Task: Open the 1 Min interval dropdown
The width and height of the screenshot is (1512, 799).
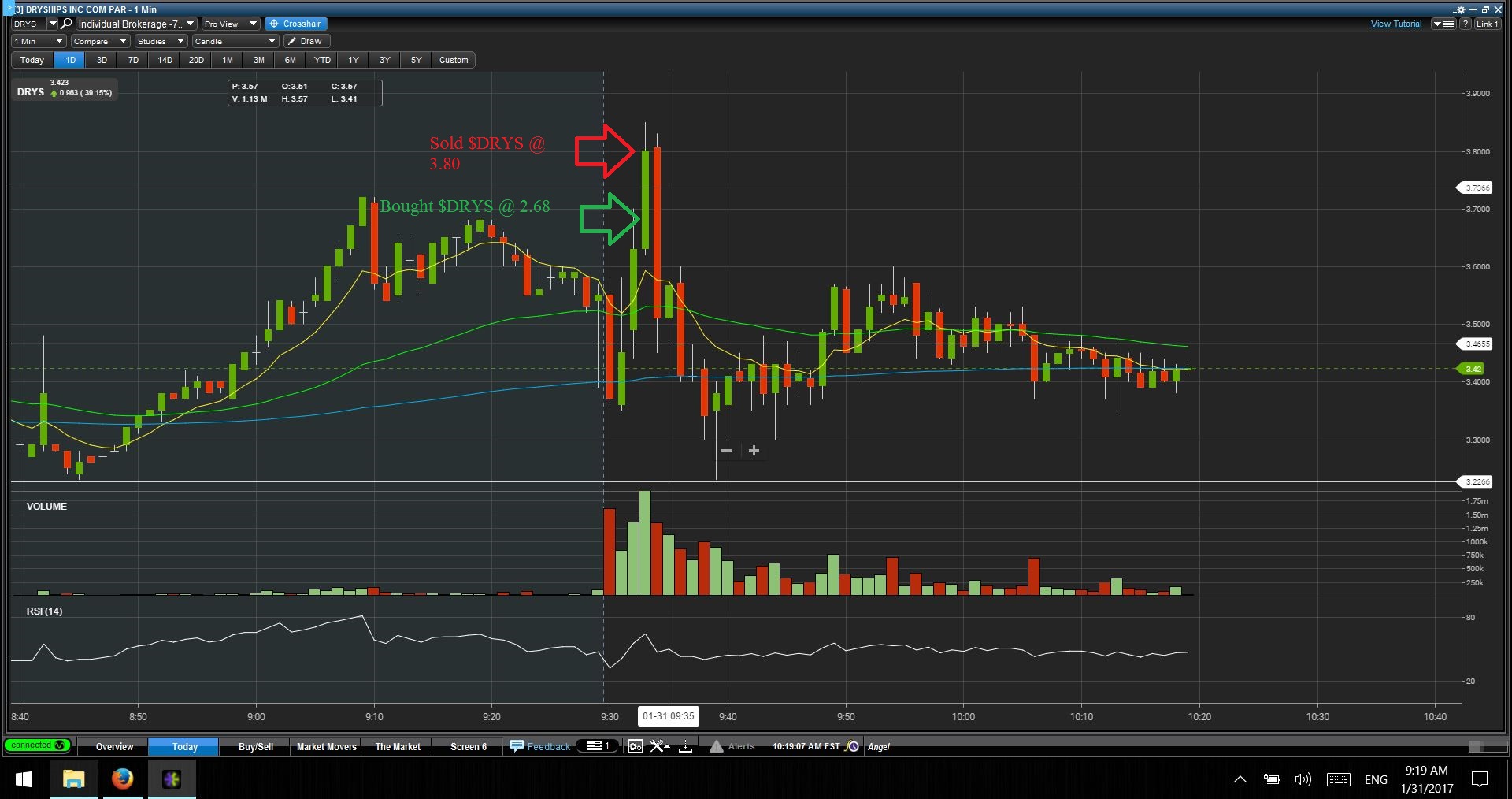Action: (x=38, y=41)
